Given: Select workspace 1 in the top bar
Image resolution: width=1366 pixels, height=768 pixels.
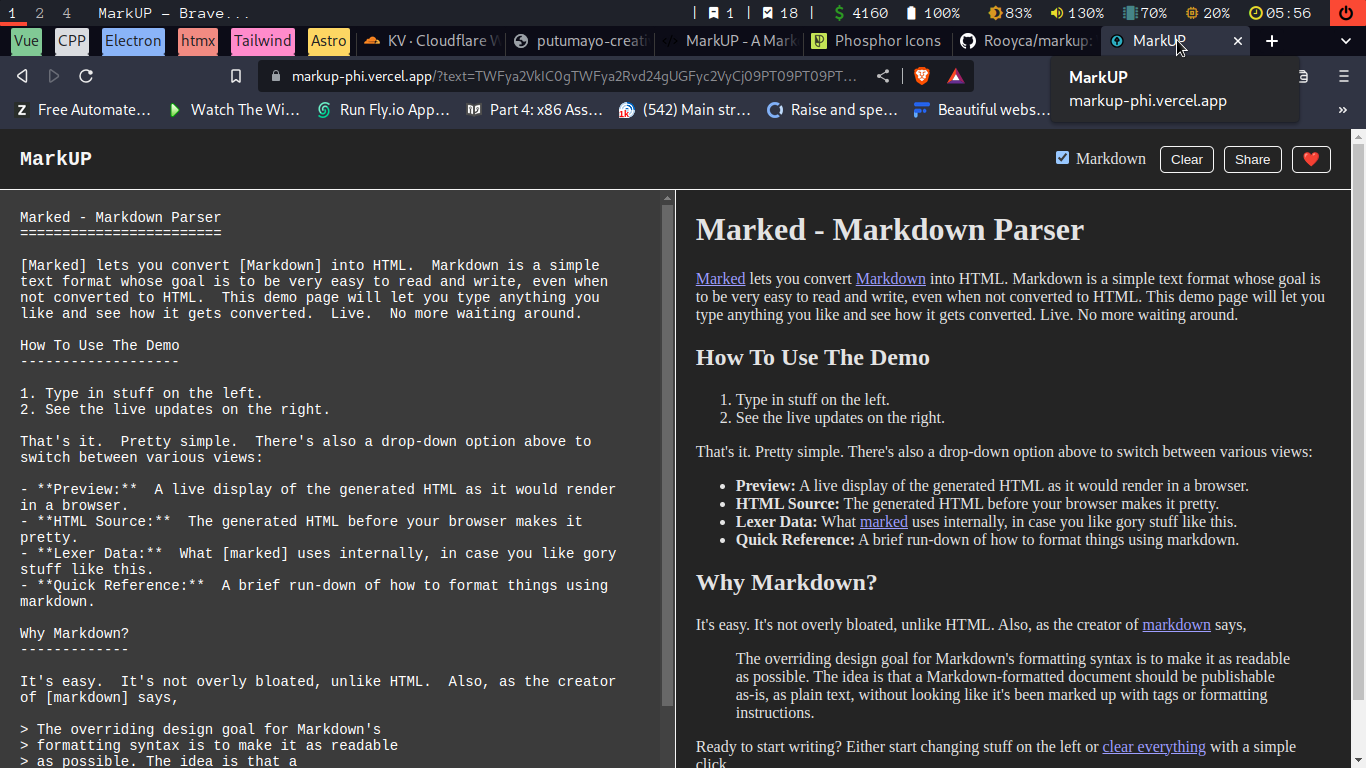Looking at the screenshot, I should (13, 13).
